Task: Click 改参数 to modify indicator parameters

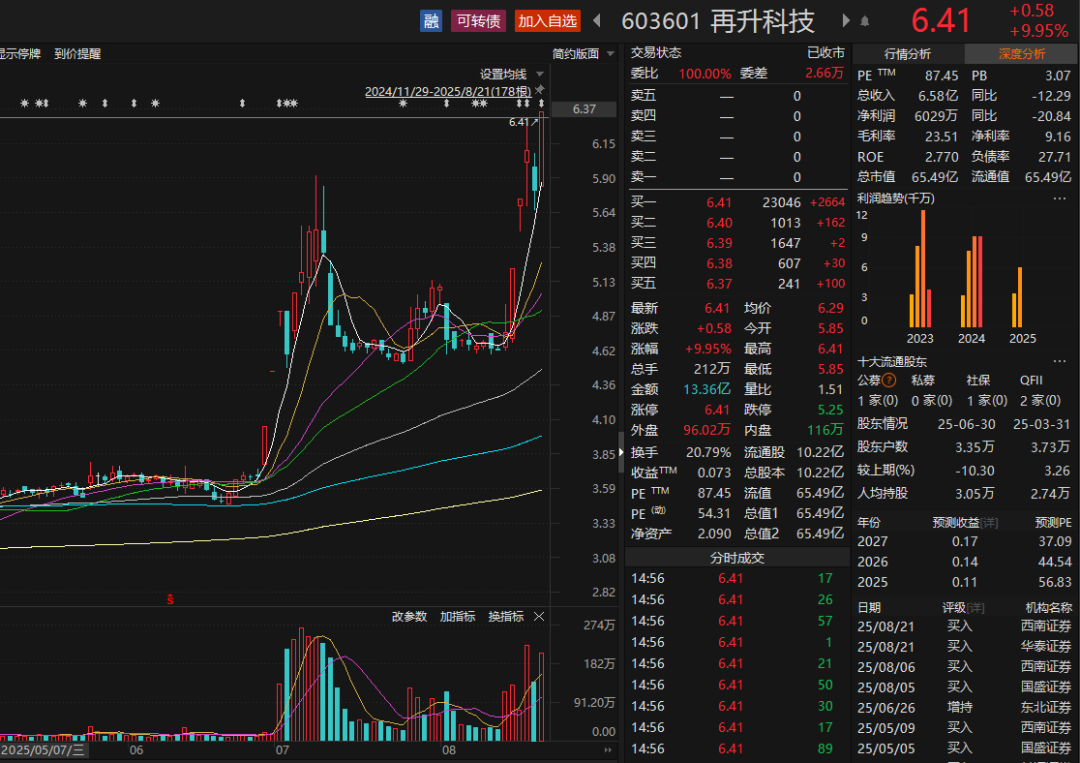Action: pos(409,616)
